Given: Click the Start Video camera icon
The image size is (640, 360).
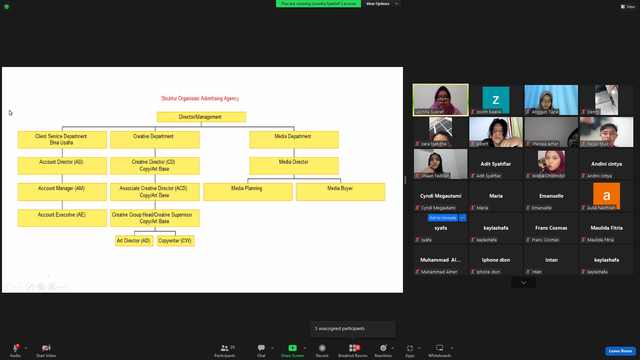Looking at the screenshot, I should coord(46,348).
